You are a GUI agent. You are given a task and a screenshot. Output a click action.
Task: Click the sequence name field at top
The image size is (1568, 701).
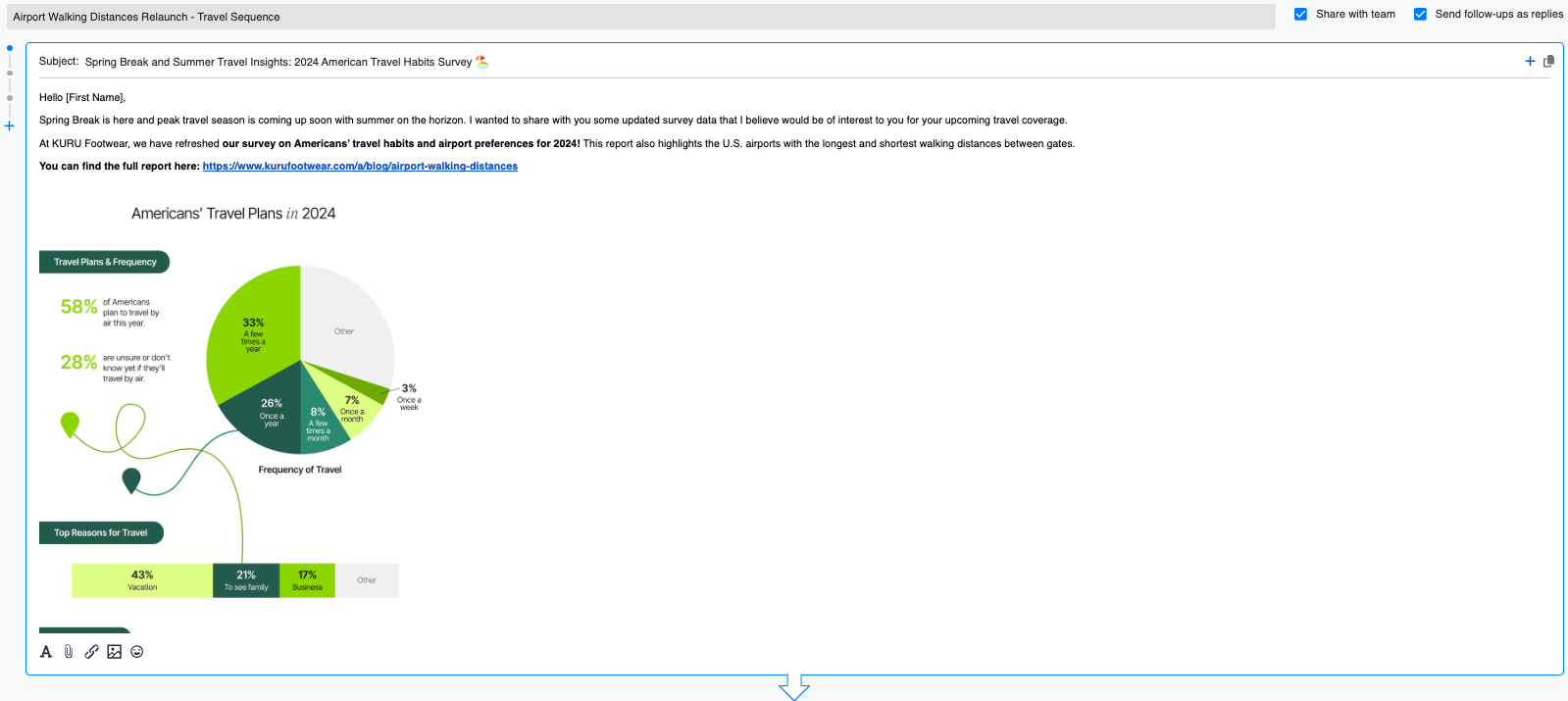(x=637, y=17)
